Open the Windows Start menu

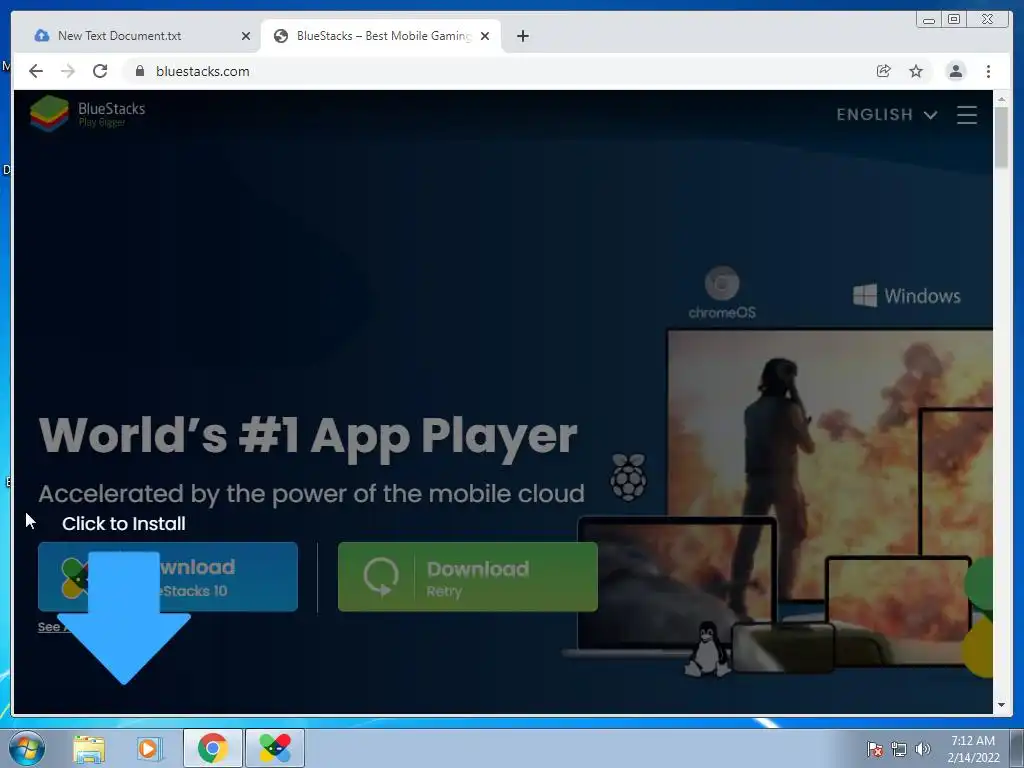[27, 748]
